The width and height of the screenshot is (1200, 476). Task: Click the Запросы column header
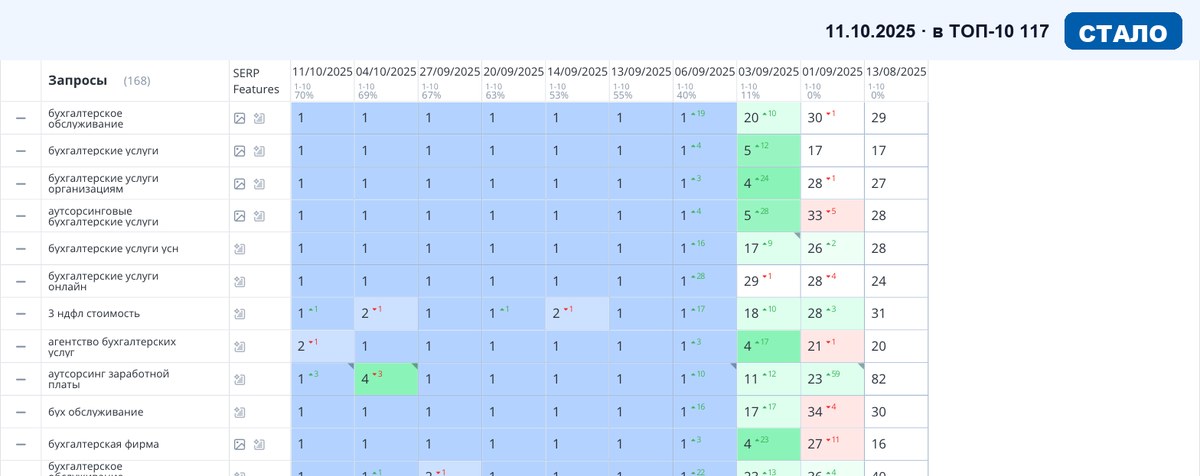coord(78,80)
